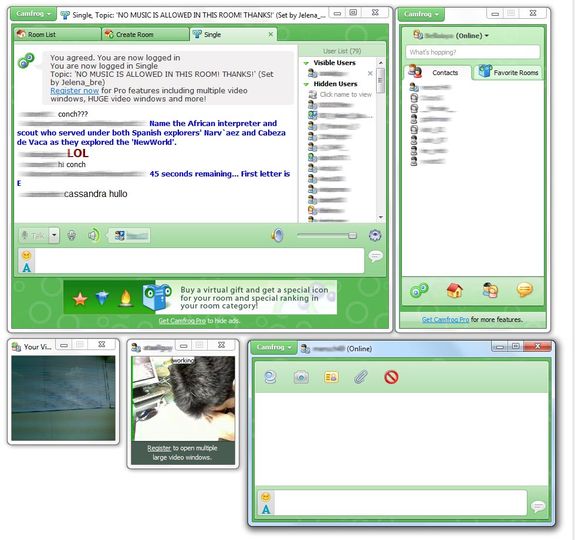
Task: Collapse the Visible Users group
Action: (306, 63)
